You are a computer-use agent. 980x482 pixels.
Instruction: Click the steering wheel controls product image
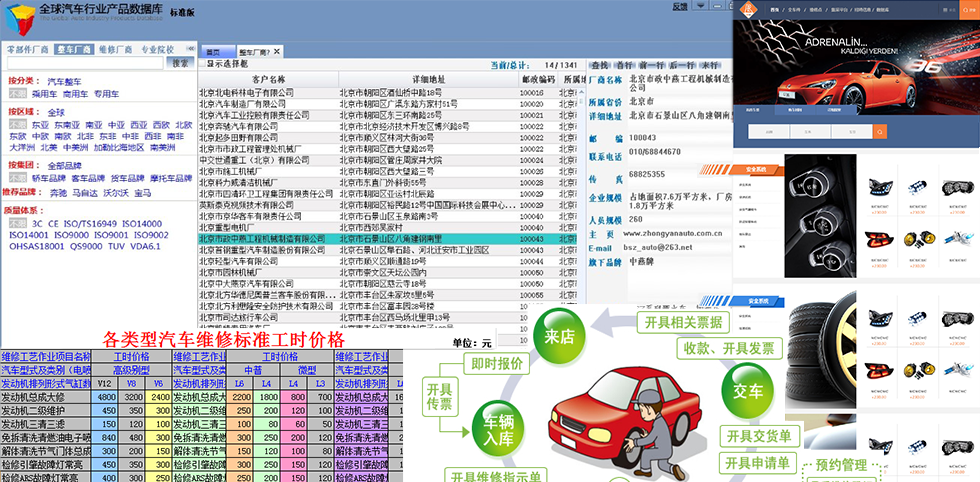820,216
